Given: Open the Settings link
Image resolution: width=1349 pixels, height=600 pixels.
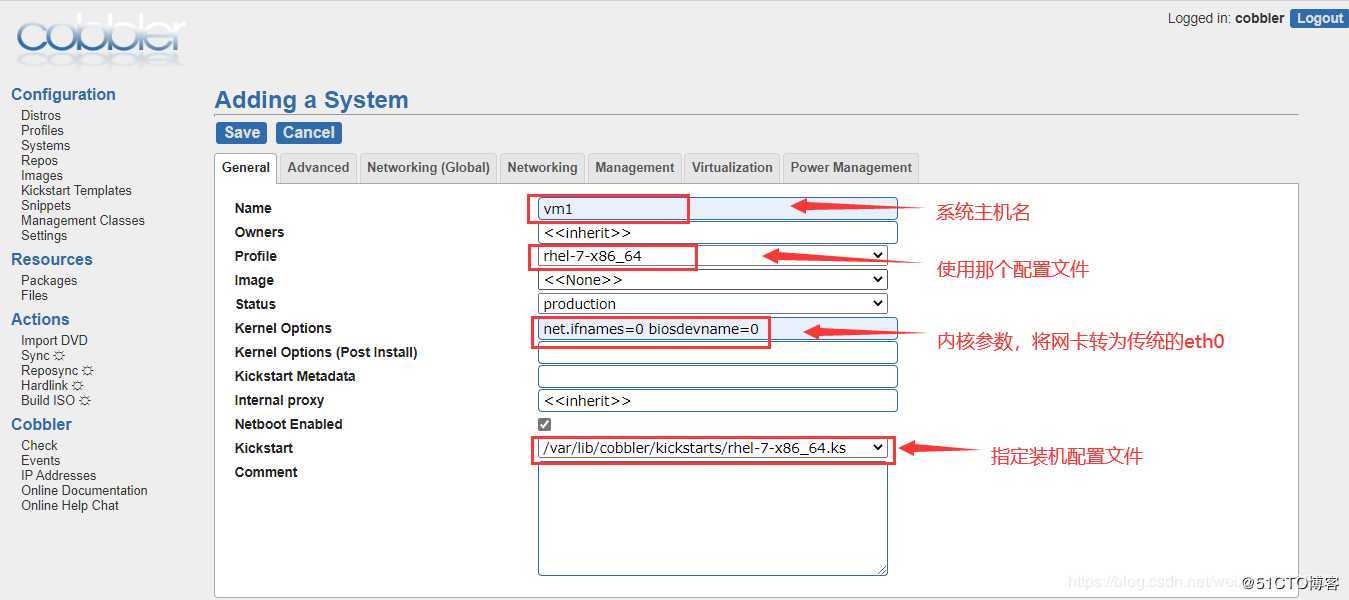Looking at the screenshot, I should (x=44, y=236).
